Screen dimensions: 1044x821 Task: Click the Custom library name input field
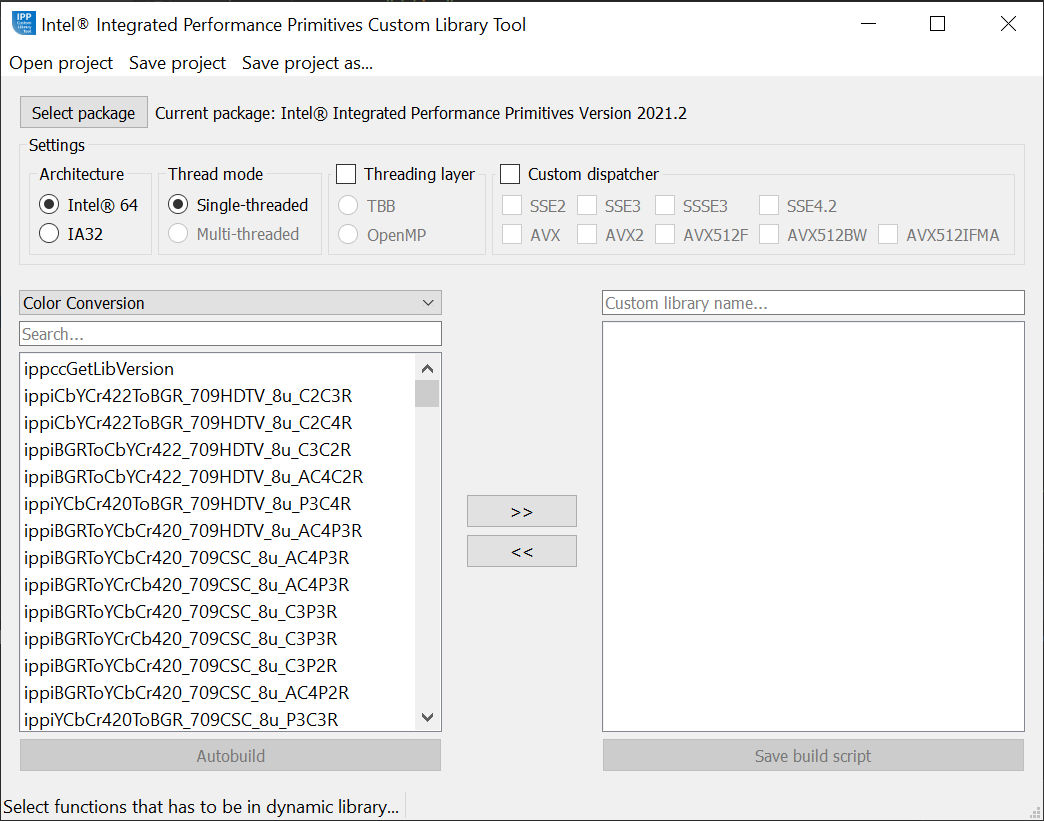(x=813, y=303)
